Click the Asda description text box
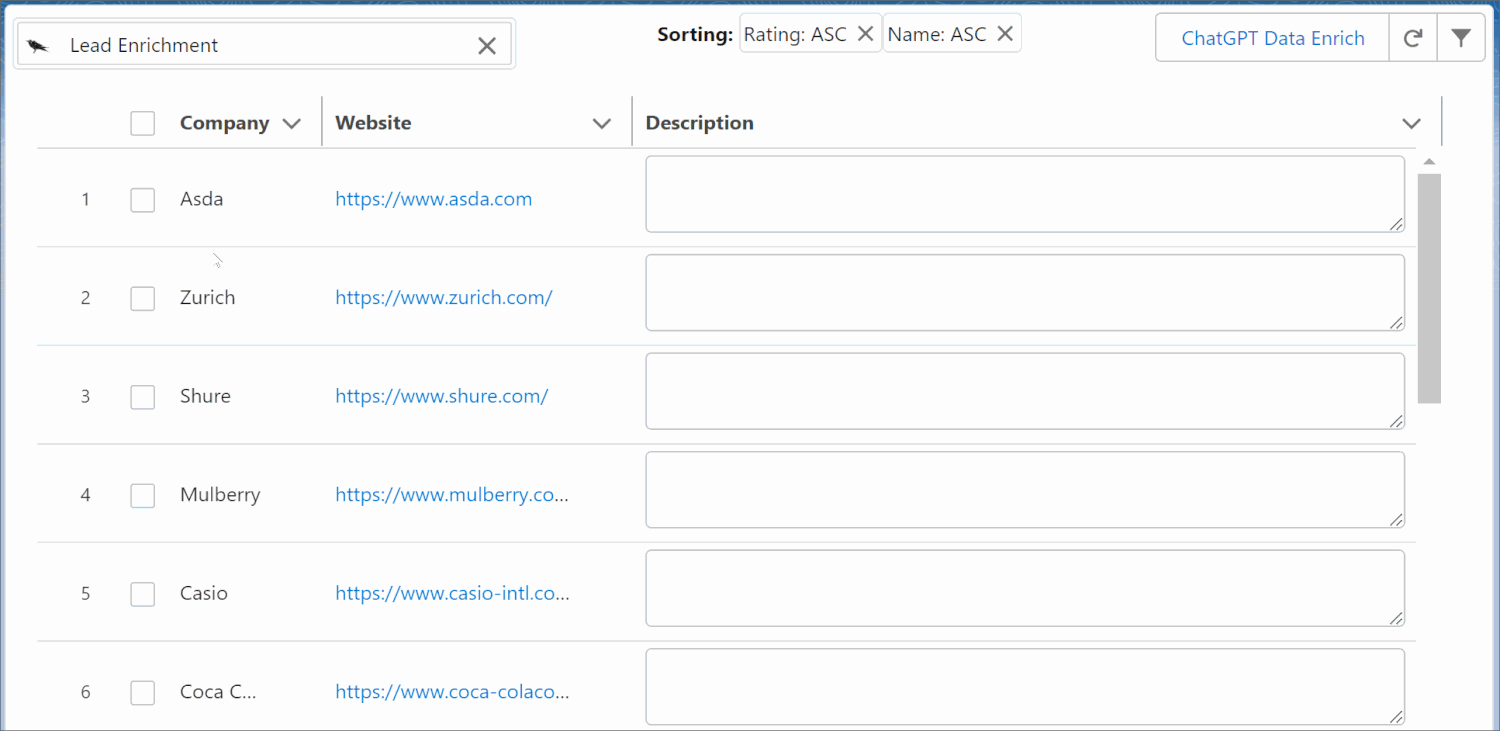The height and width of the screenshot is (731, 1500). tap(1025, 194)
